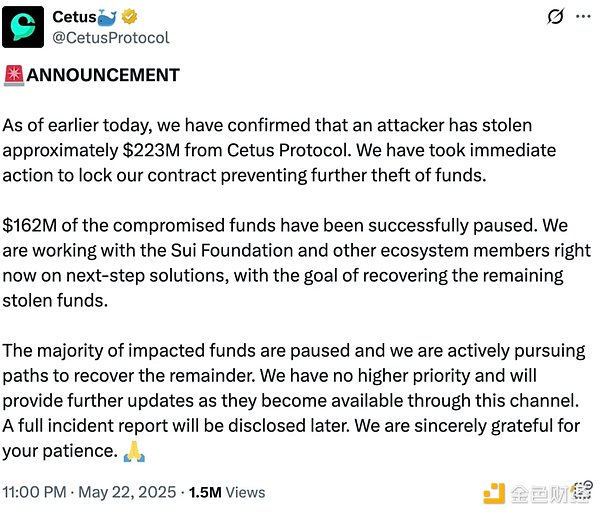
Task: Click the Cetus profile avatar
Action: click(x=24, y=27)
